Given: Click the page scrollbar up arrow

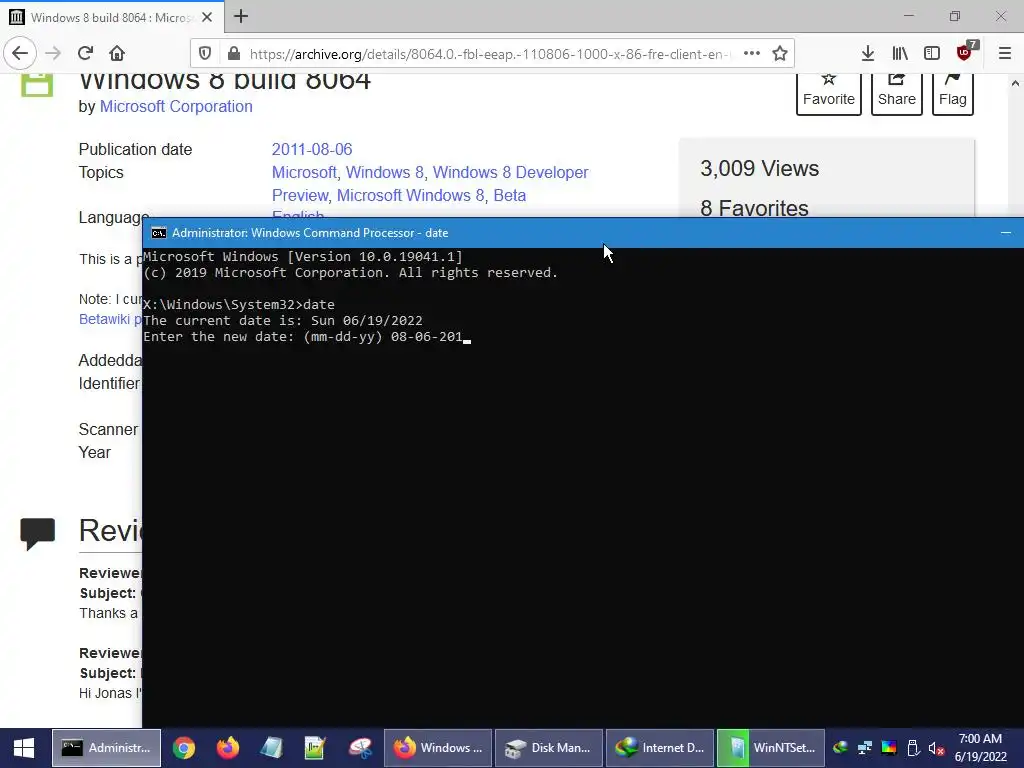Looking at the screenshot, I should 1015,84.
